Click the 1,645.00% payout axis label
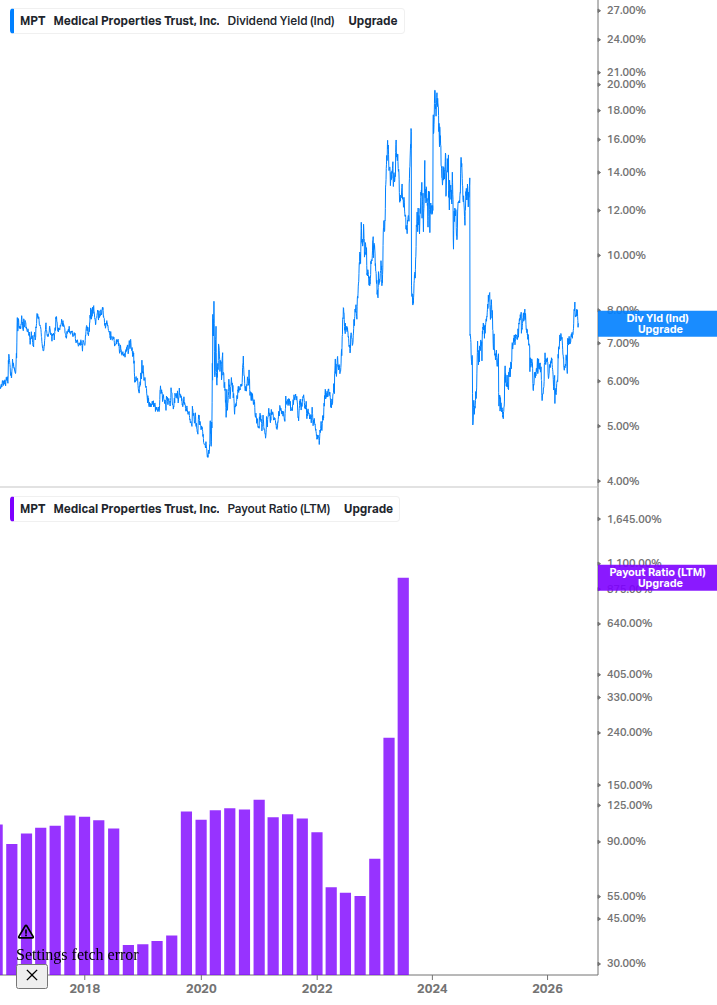Image resolution: width=717 pixels, height=1005 pixels. tap(634, 519)
